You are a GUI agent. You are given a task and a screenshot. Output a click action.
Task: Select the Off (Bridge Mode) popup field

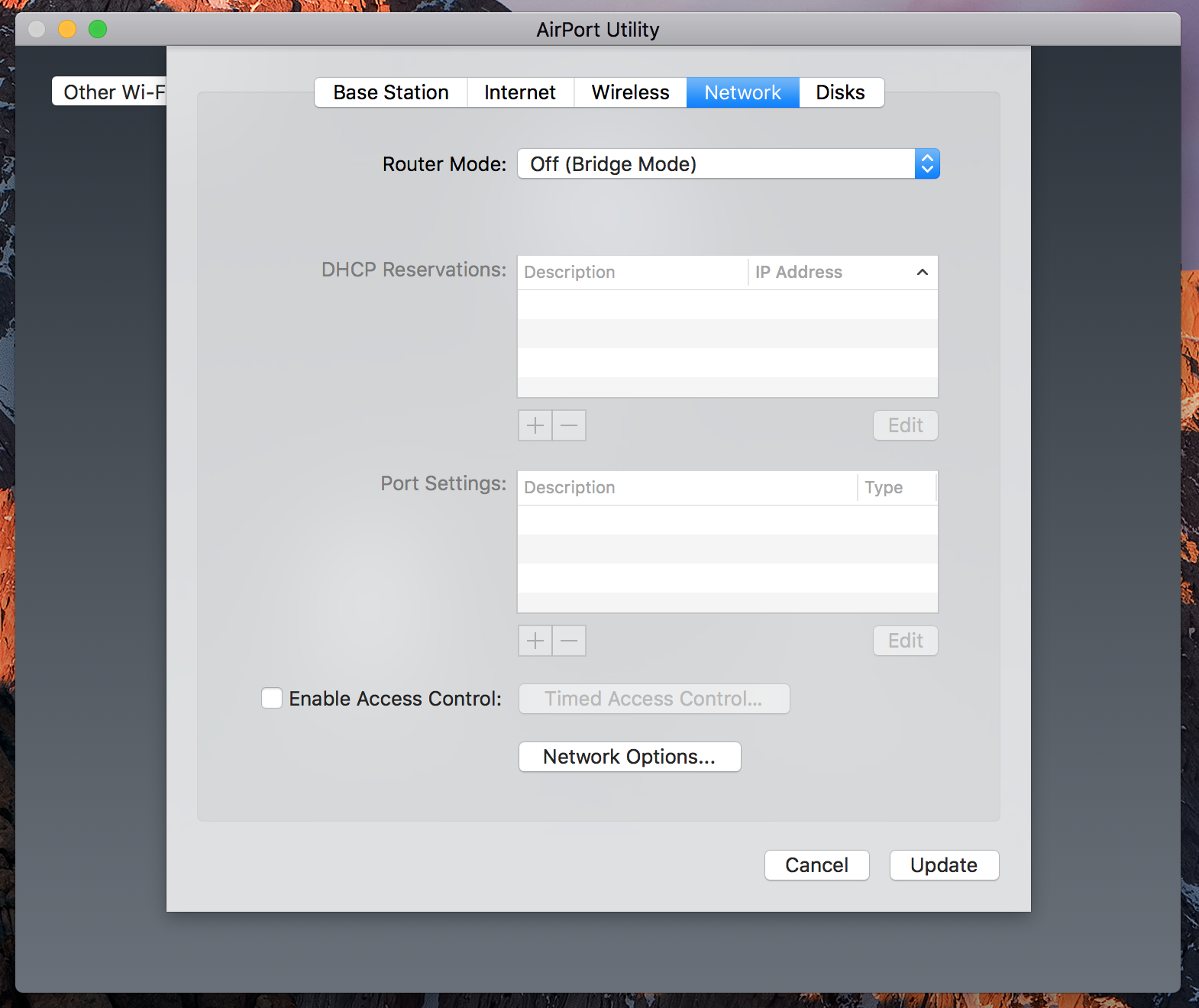click(x=729, y=163)
